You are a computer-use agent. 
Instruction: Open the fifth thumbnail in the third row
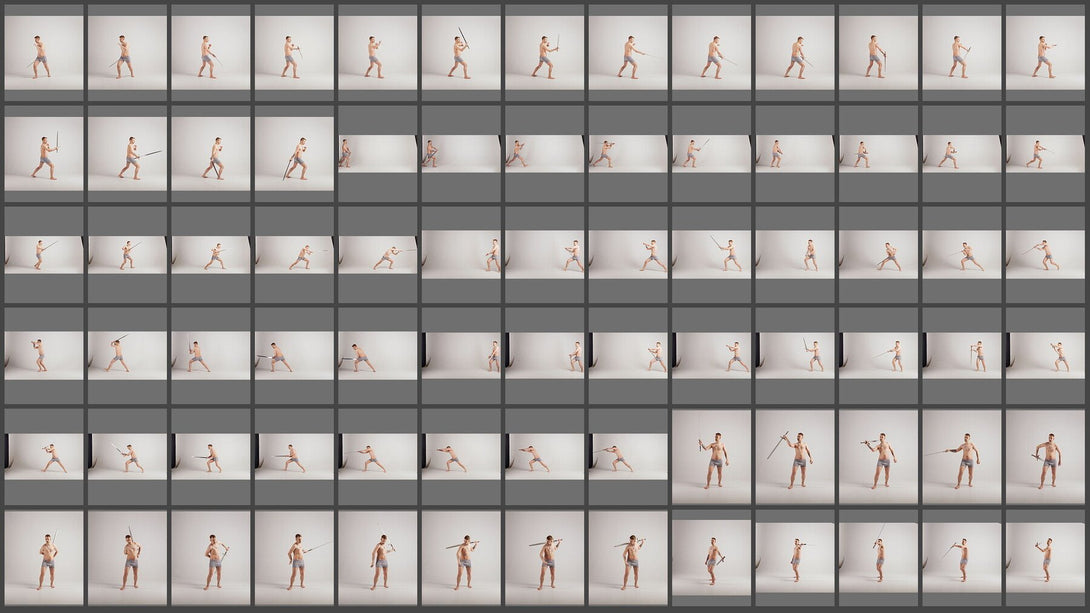[377, 254]
